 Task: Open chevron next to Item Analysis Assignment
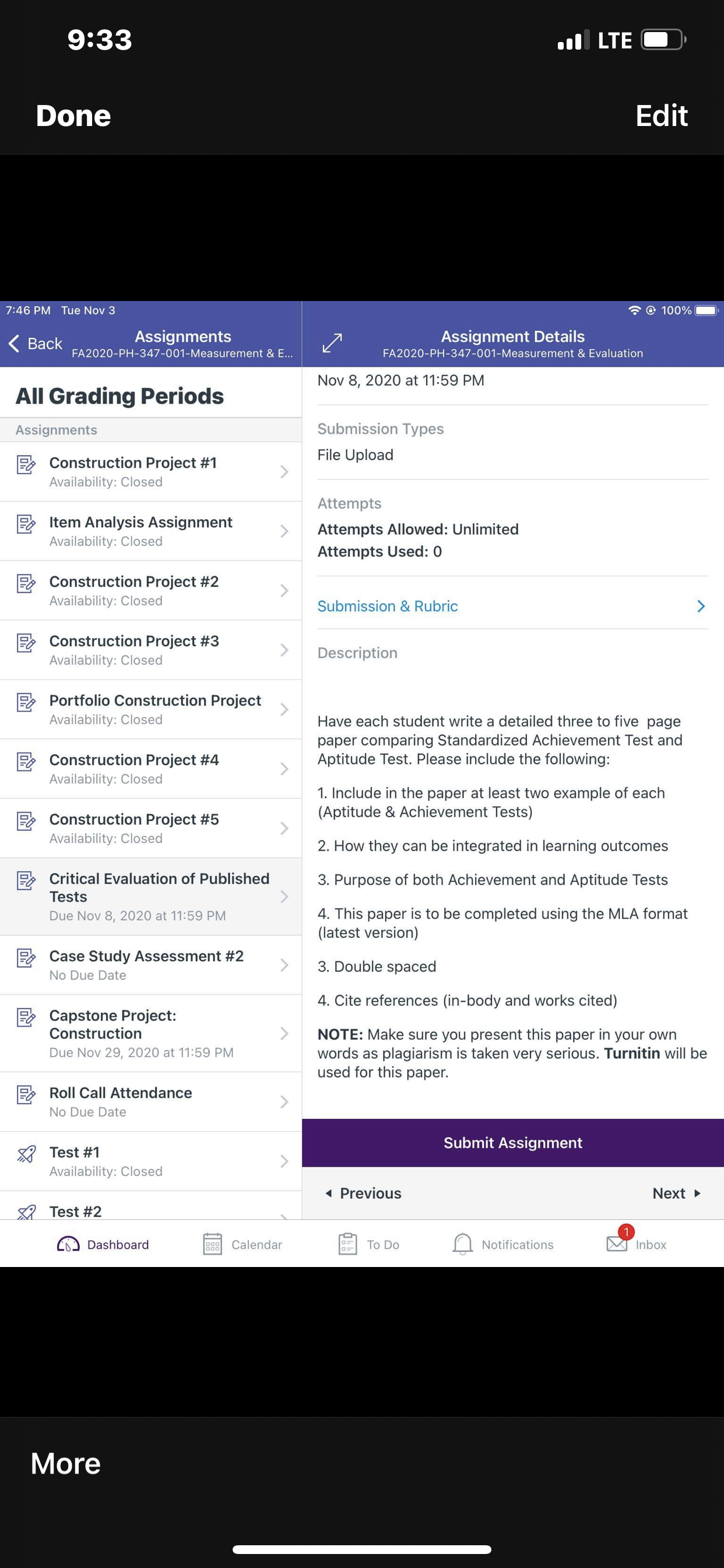click(283, 531)
